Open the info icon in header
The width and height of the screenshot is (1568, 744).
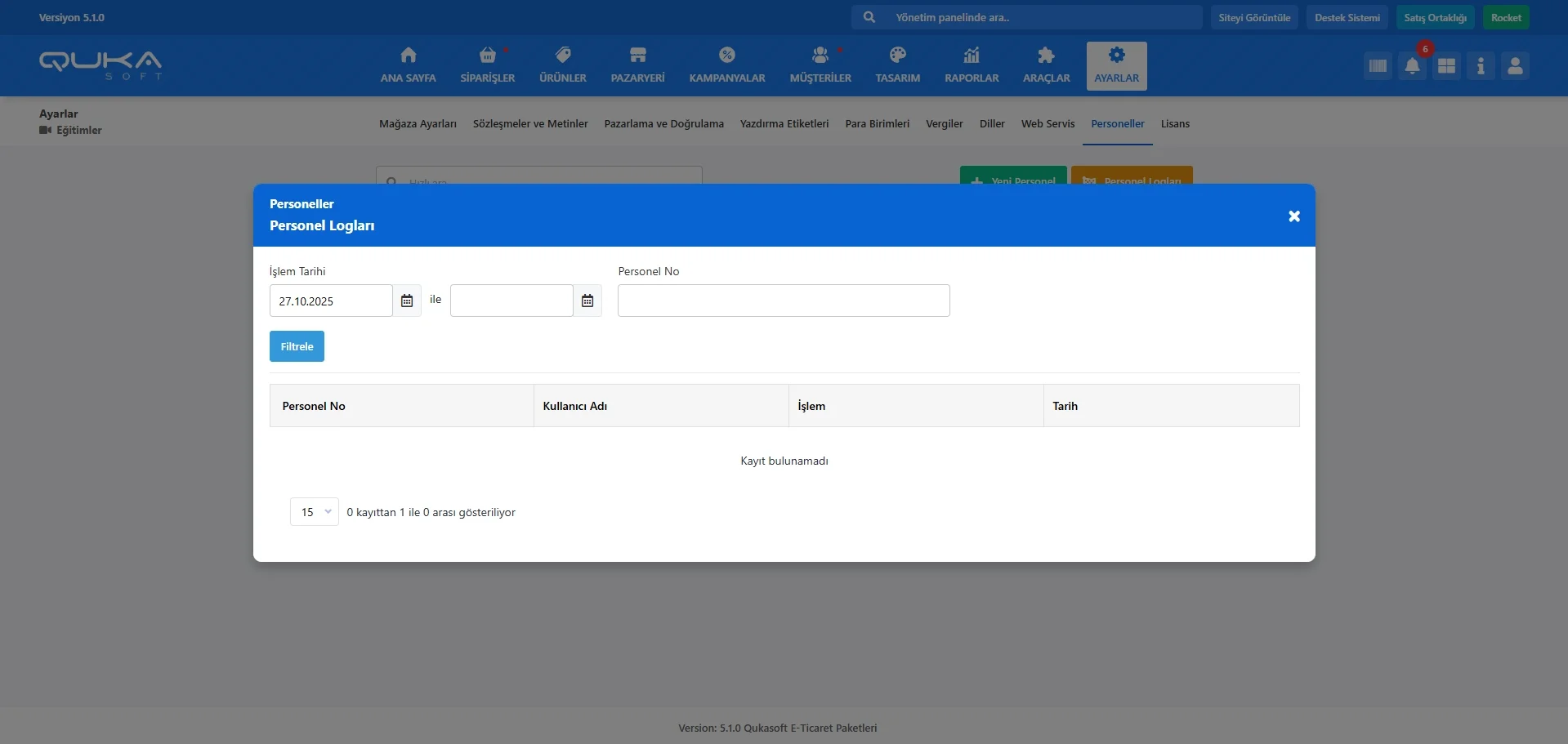pyautogui.click(x=1481, y=66)
